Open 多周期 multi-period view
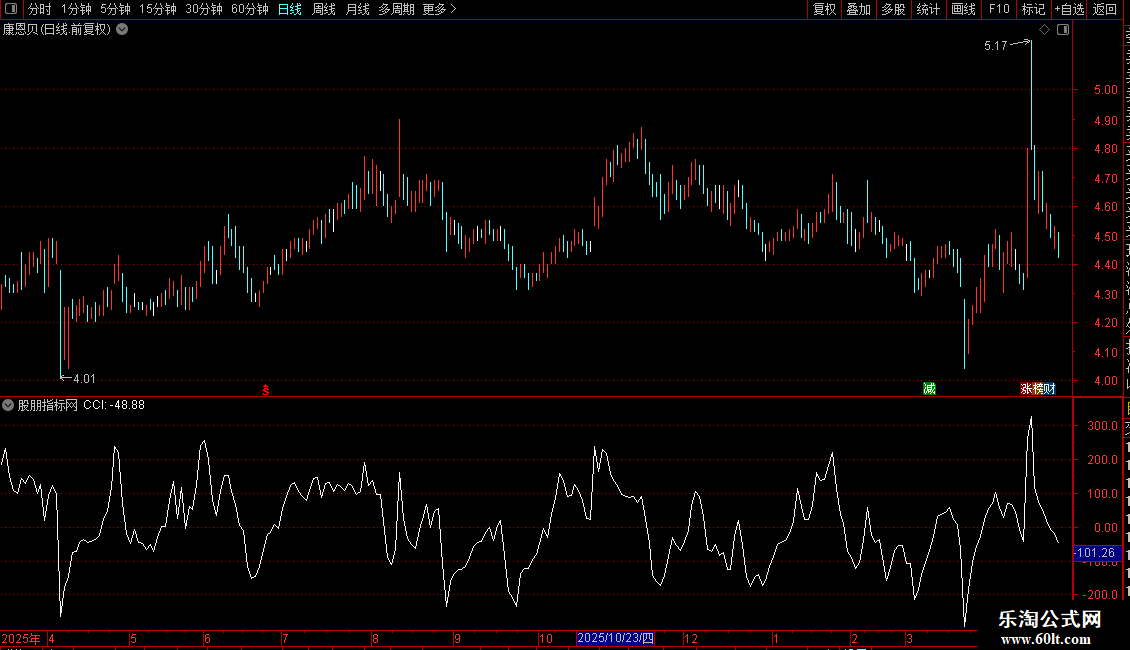This screenshot has width=1130, height=650. [396, 9]
